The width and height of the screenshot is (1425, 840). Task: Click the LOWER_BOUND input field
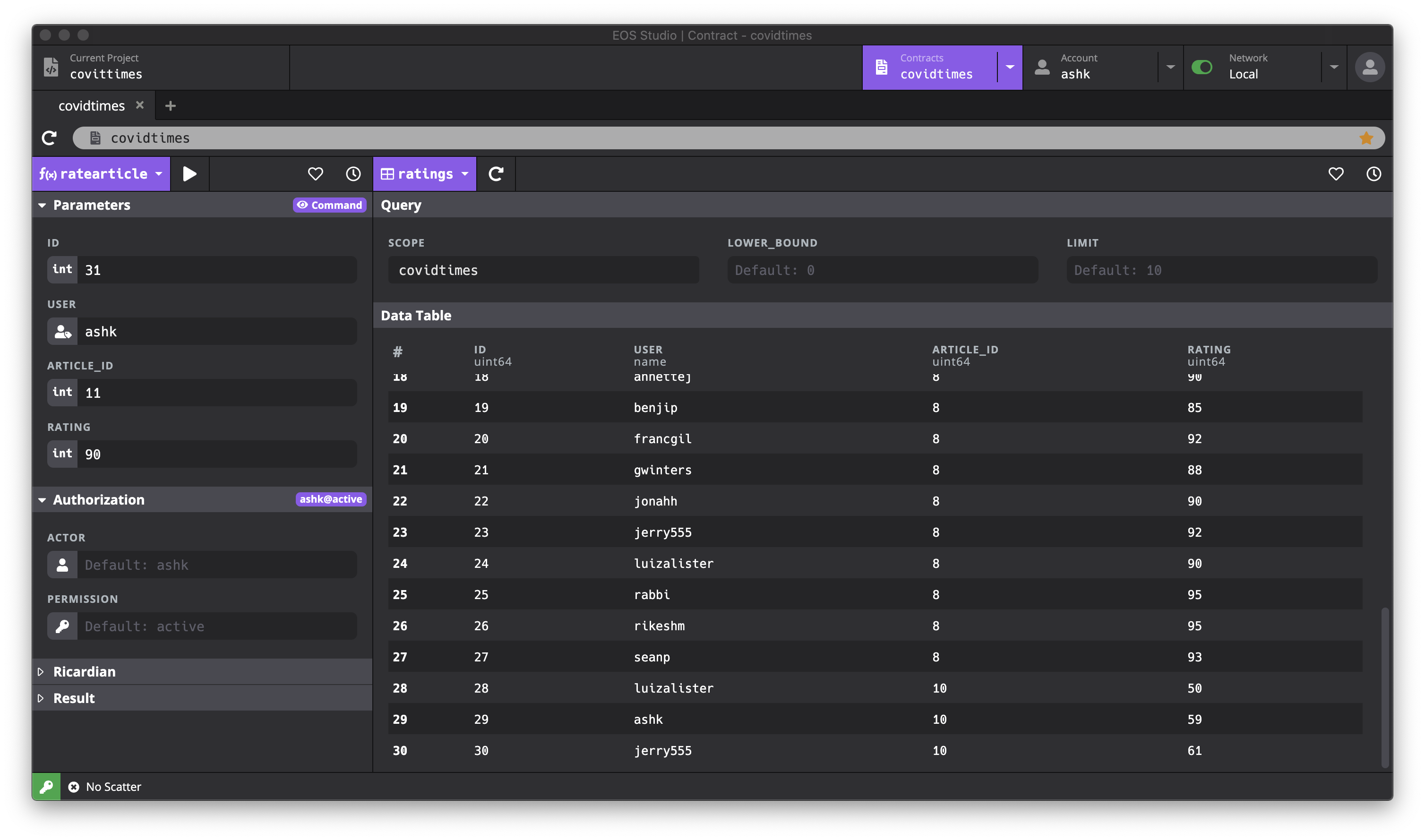(882, 270)
